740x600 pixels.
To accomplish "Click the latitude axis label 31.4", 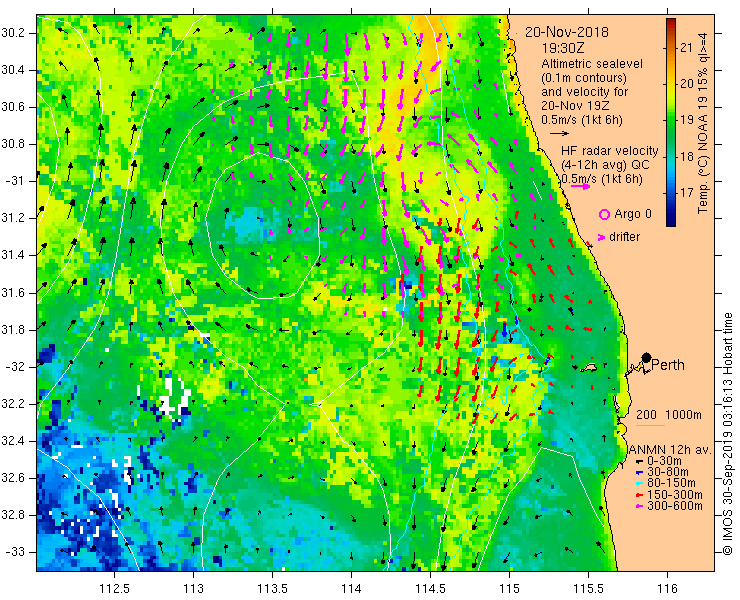I will 11,255.
